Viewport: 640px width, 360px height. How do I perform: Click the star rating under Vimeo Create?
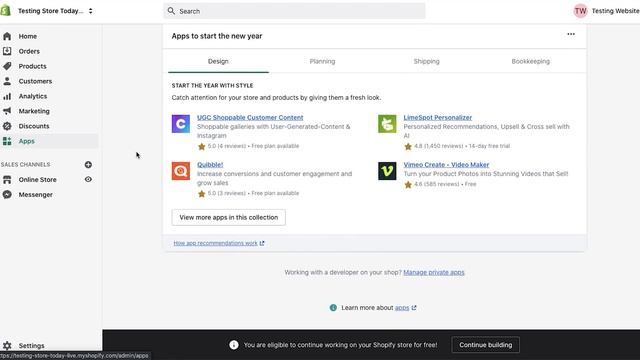point(408,184)
